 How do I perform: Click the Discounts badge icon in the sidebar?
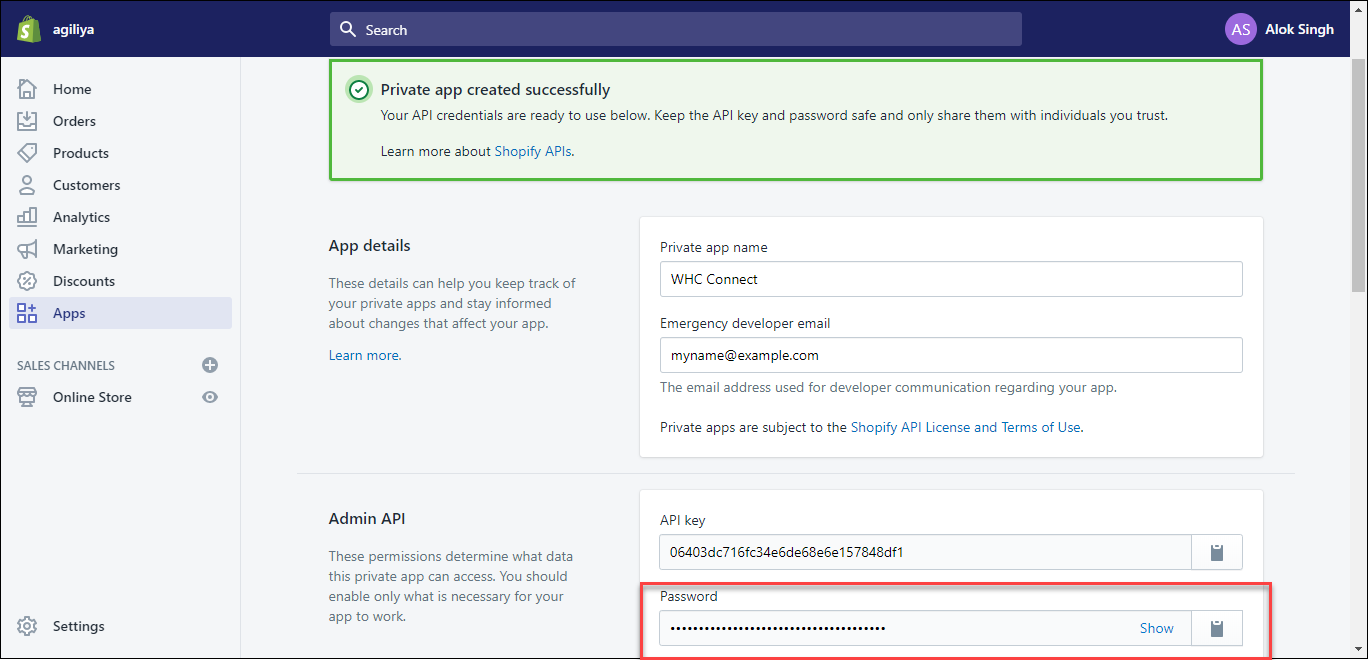[27, 281]
